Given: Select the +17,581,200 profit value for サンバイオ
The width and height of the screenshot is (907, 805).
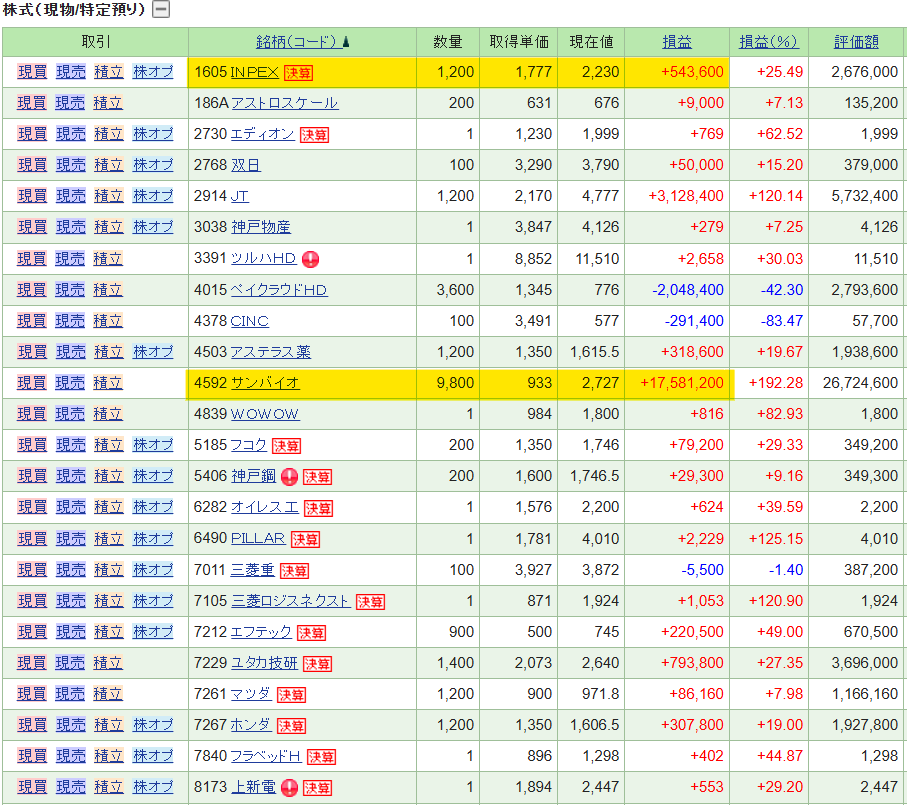Looking at the screenshot, I should click(682, 383).
